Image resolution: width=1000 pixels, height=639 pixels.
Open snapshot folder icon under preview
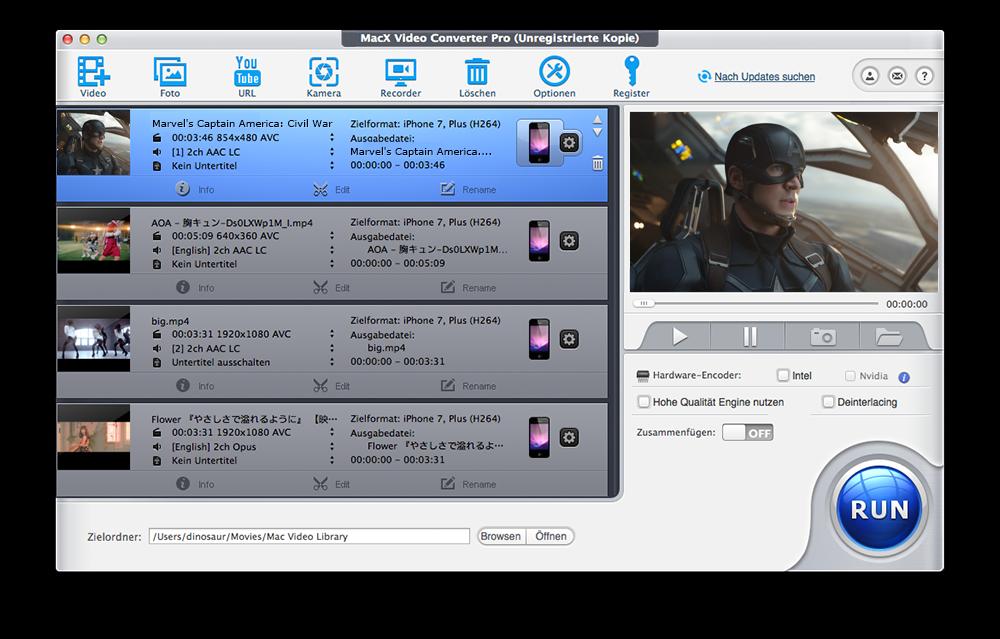click(888, 336)
